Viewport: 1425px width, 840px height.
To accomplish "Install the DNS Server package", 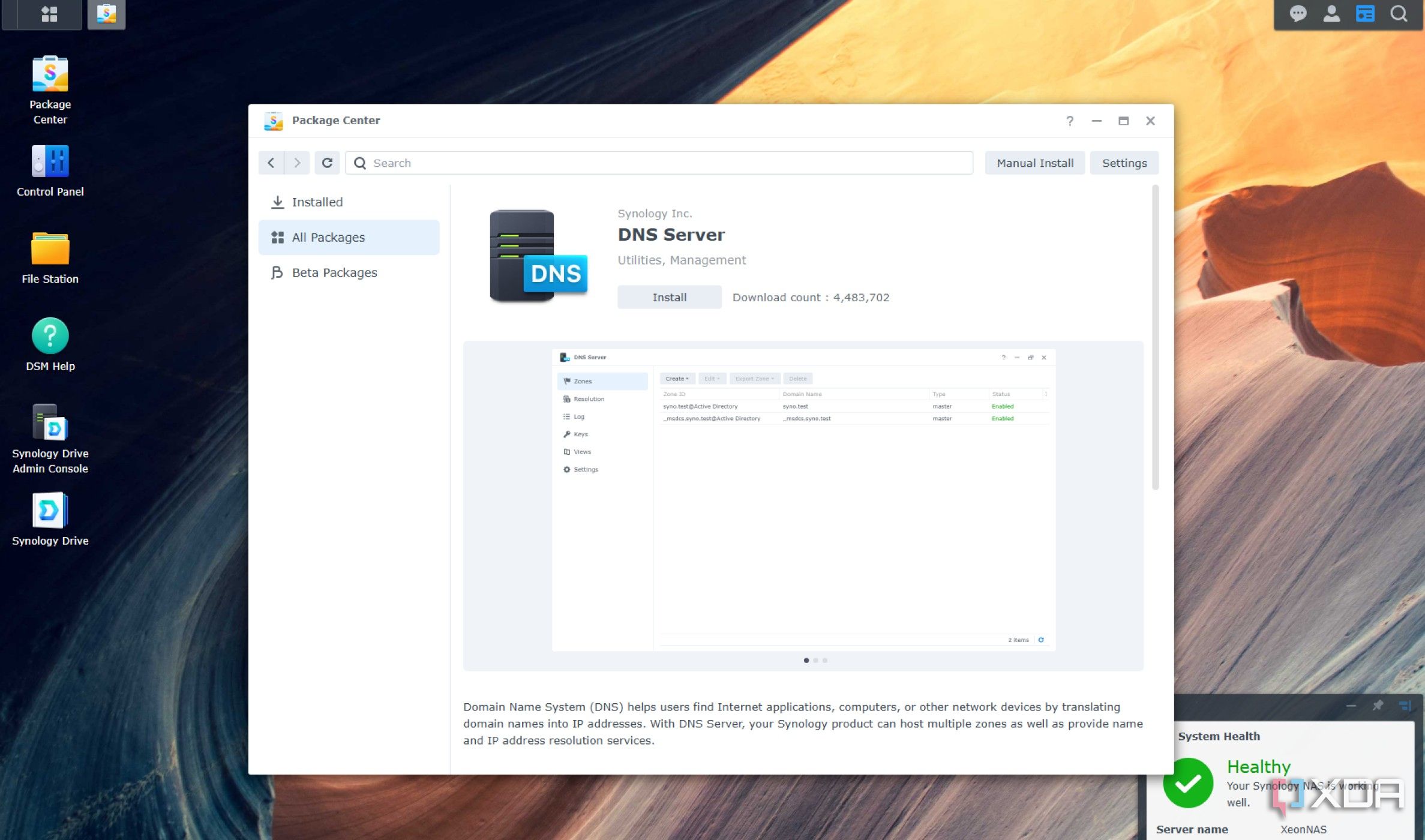I will click(x=668, y=296).
